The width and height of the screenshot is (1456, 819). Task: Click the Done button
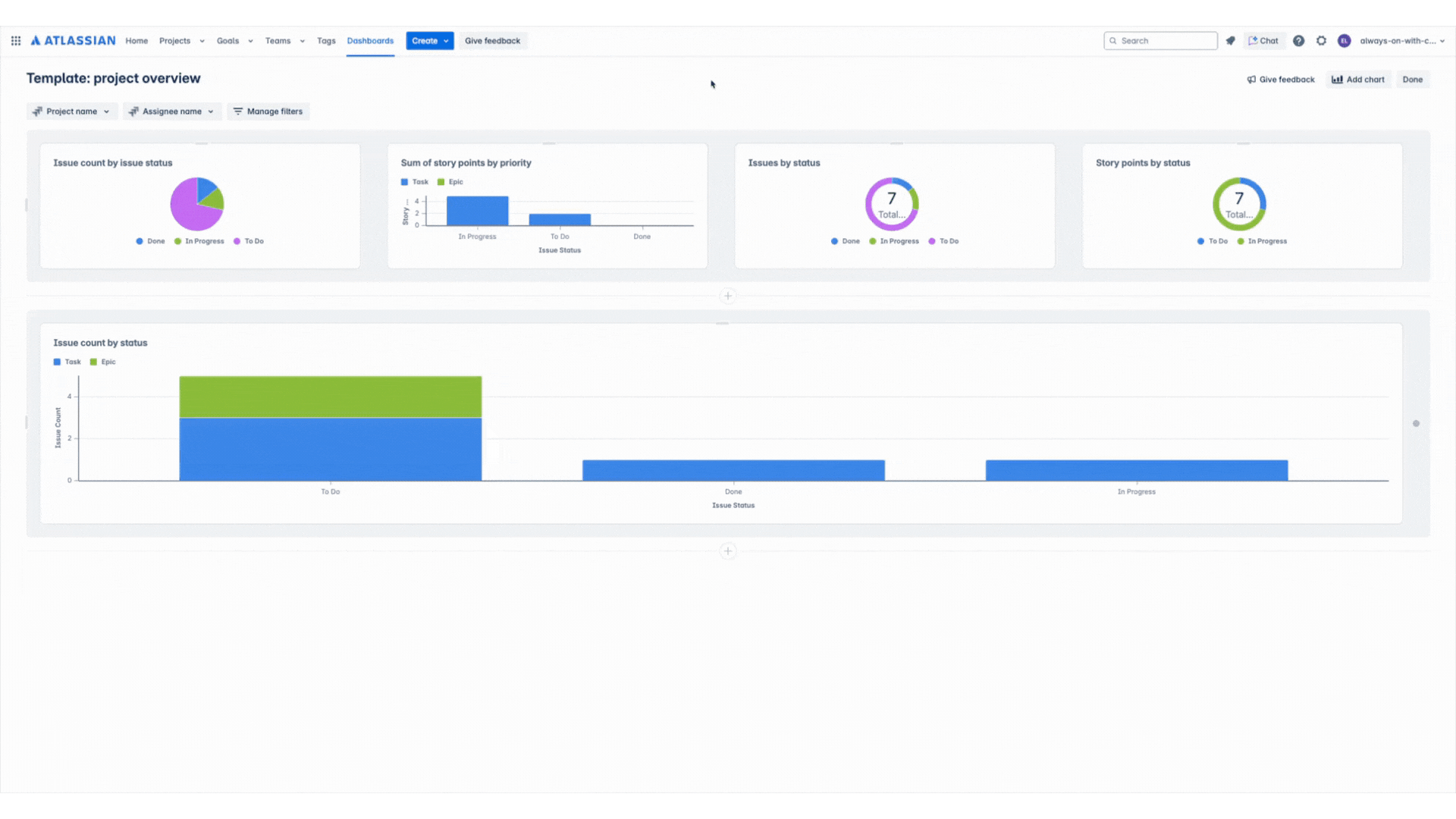click(1413, 79)
